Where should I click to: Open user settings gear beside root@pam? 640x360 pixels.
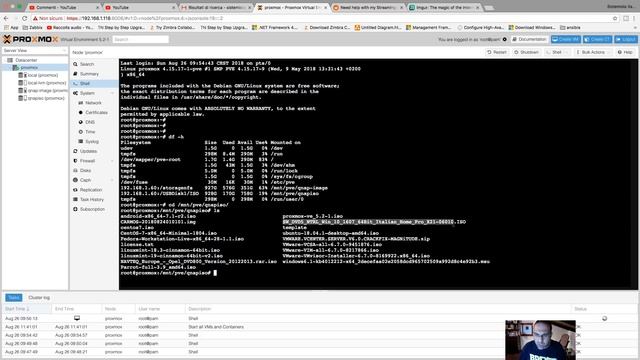[504, 40]
